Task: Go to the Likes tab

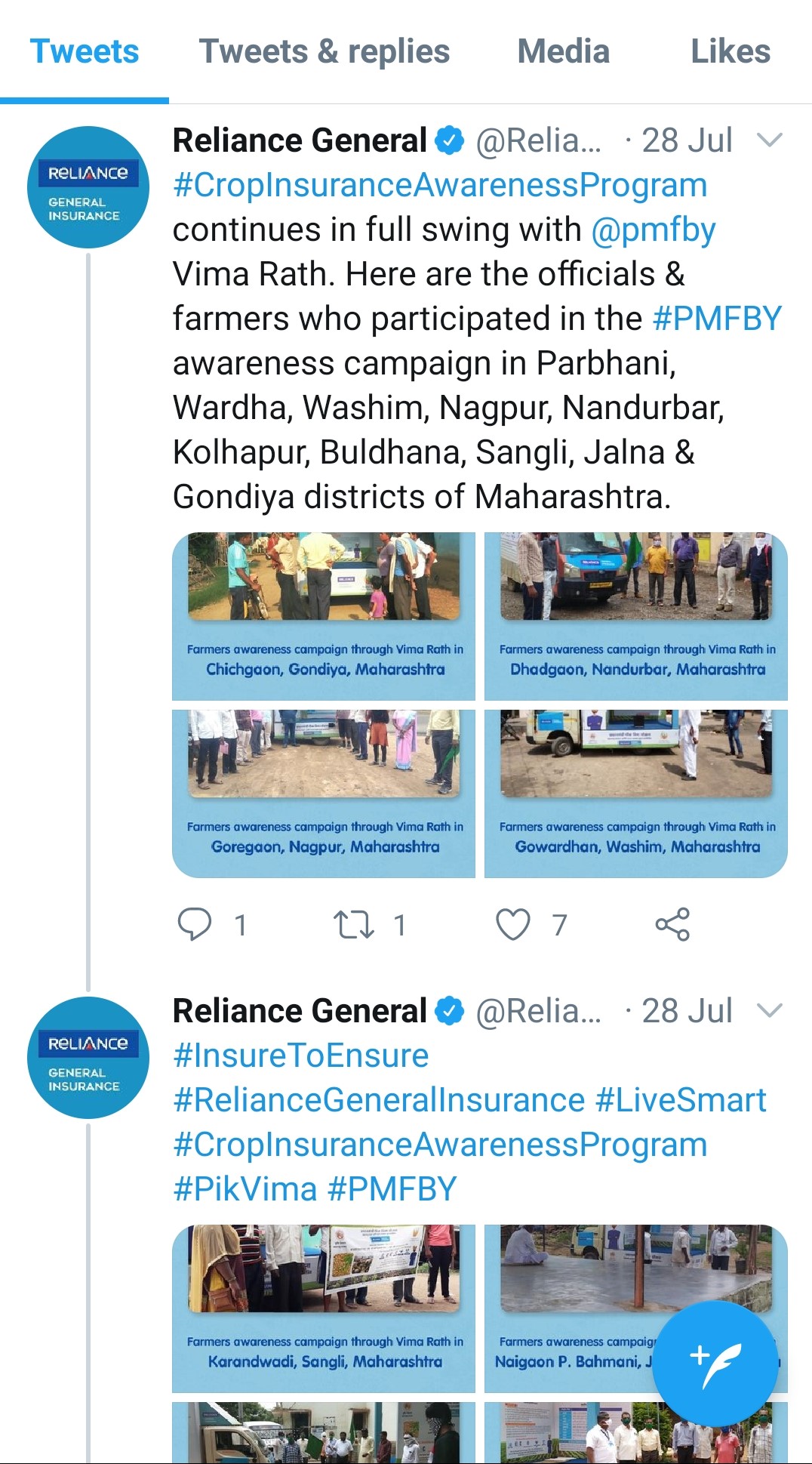Action: click(730, 52)
